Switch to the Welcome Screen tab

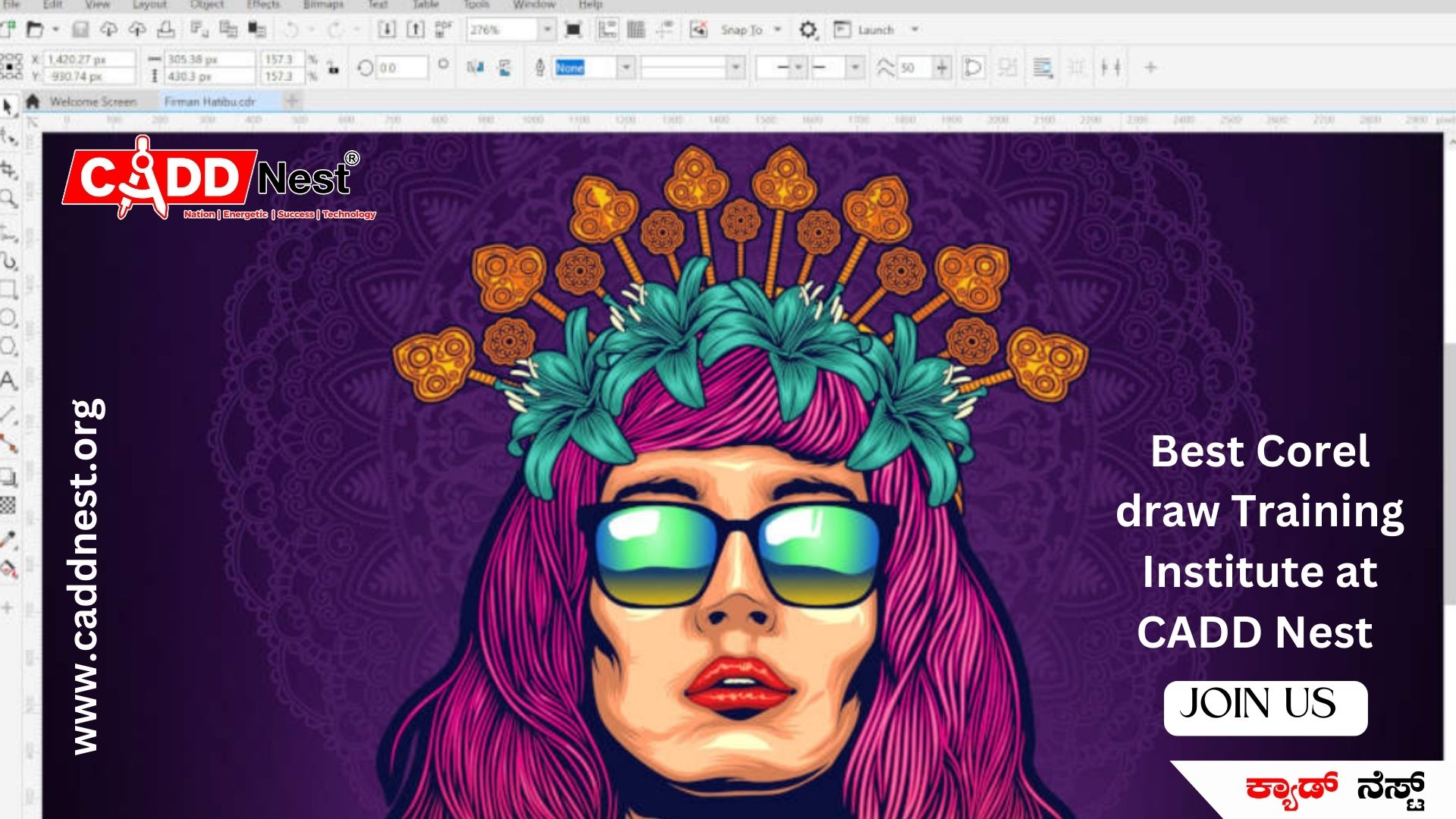coord(93,101)
